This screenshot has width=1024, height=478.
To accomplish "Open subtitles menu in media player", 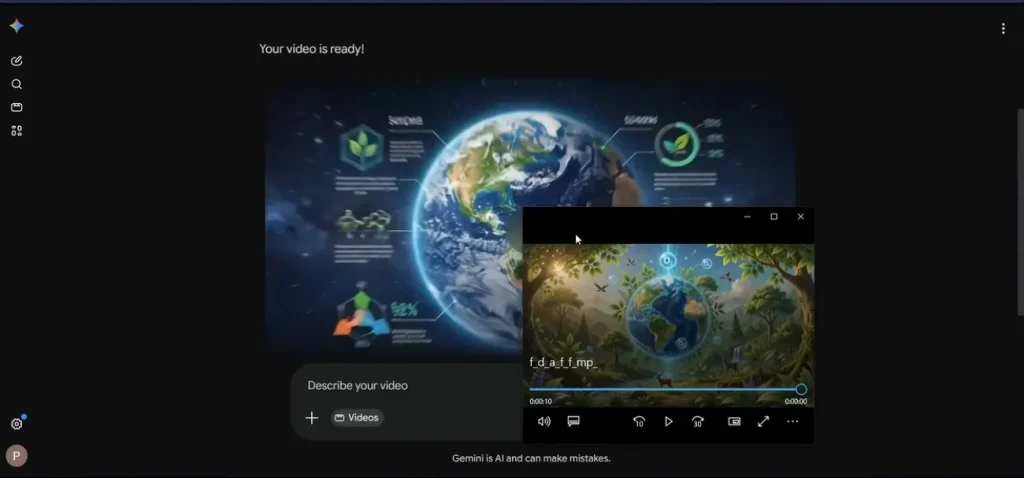I will coord(573,422).
